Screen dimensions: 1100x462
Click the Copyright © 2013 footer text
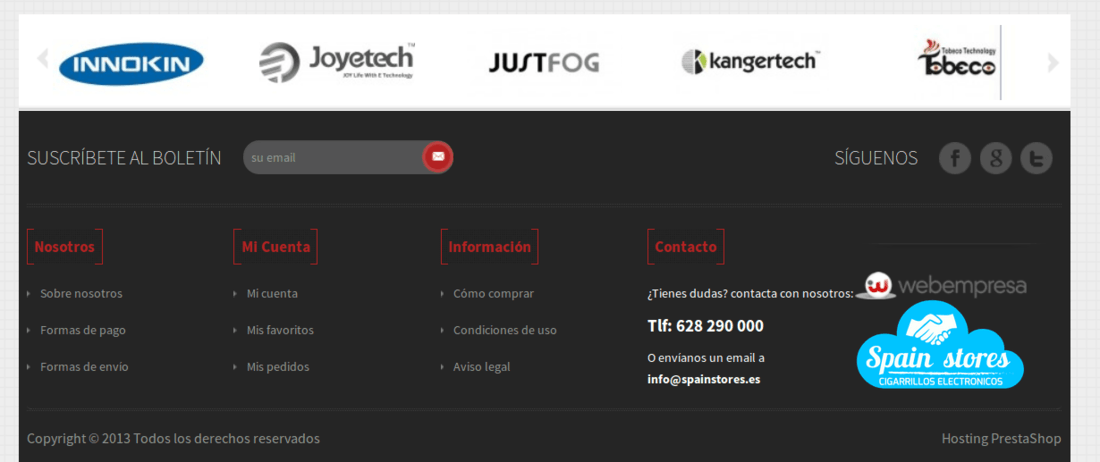[x=173, y=439]
